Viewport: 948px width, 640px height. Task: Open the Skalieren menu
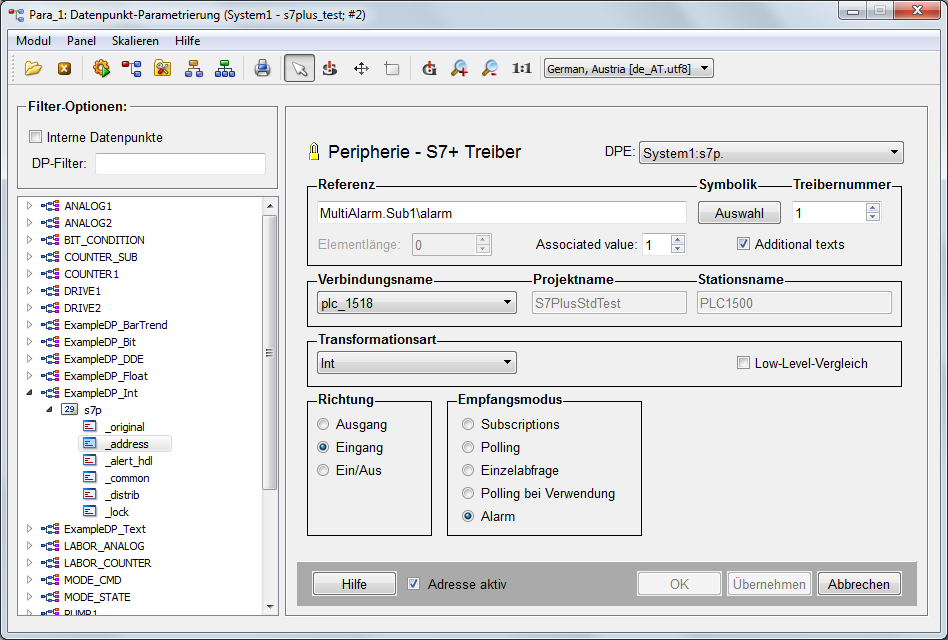tap(135, 41)
